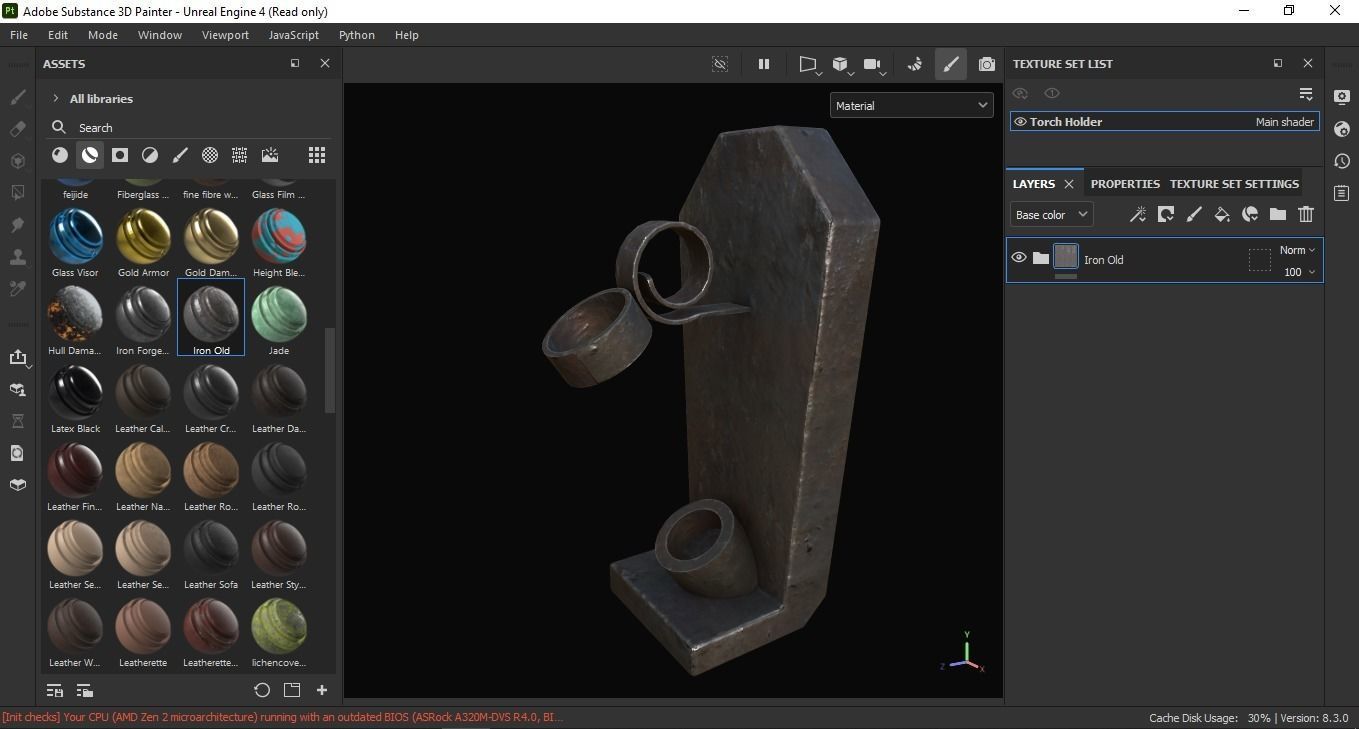Viewport: 1359px width, 729px height.
Task: Open the 3D/2D view mode cube dropdown
Action: pyautogui.click(x=842, y=65)
